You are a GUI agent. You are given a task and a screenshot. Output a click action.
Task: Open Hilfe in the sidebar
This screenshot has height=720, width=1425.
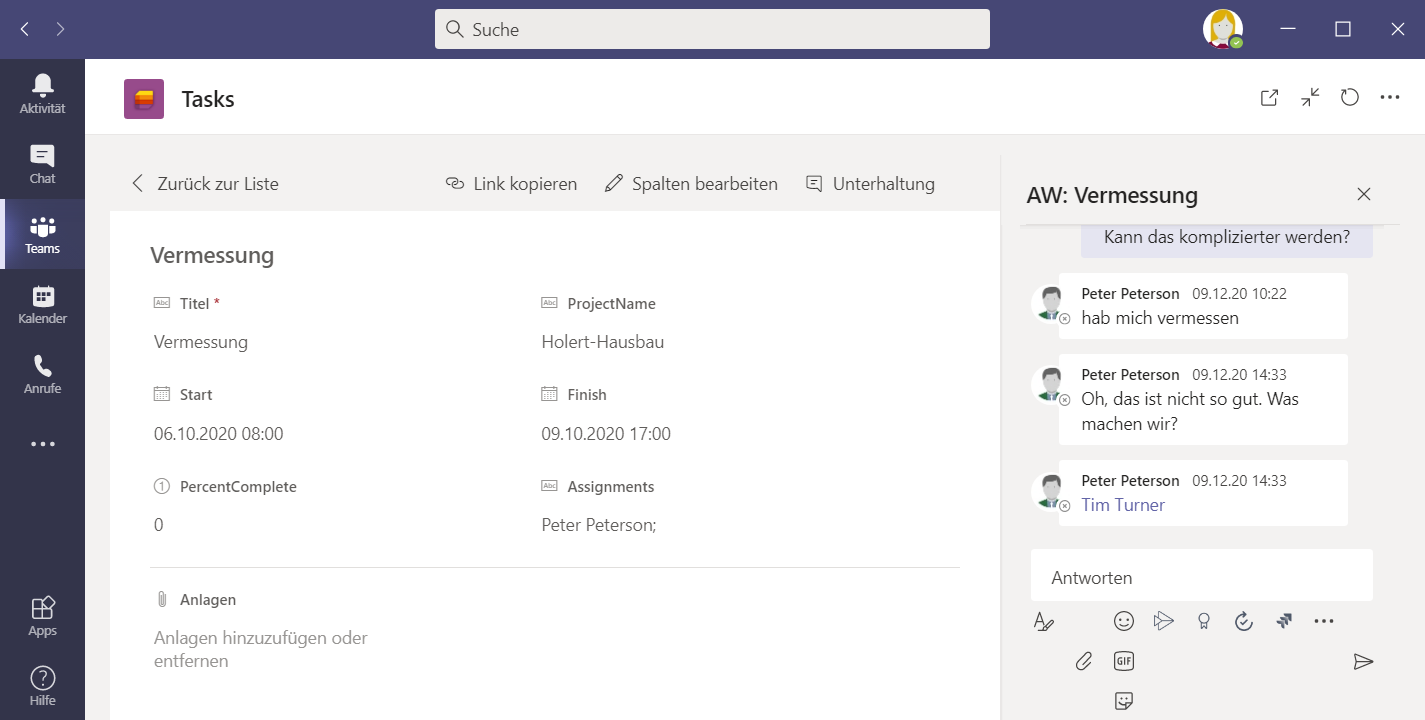click(42, 686)
